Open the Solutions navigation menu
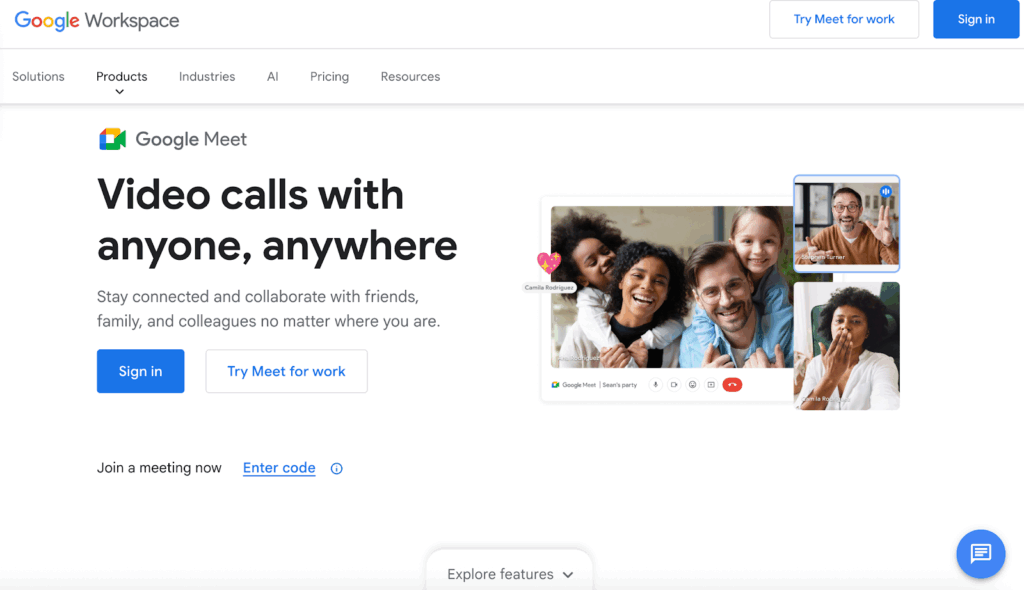1024x590 pixels. (38, 77)
